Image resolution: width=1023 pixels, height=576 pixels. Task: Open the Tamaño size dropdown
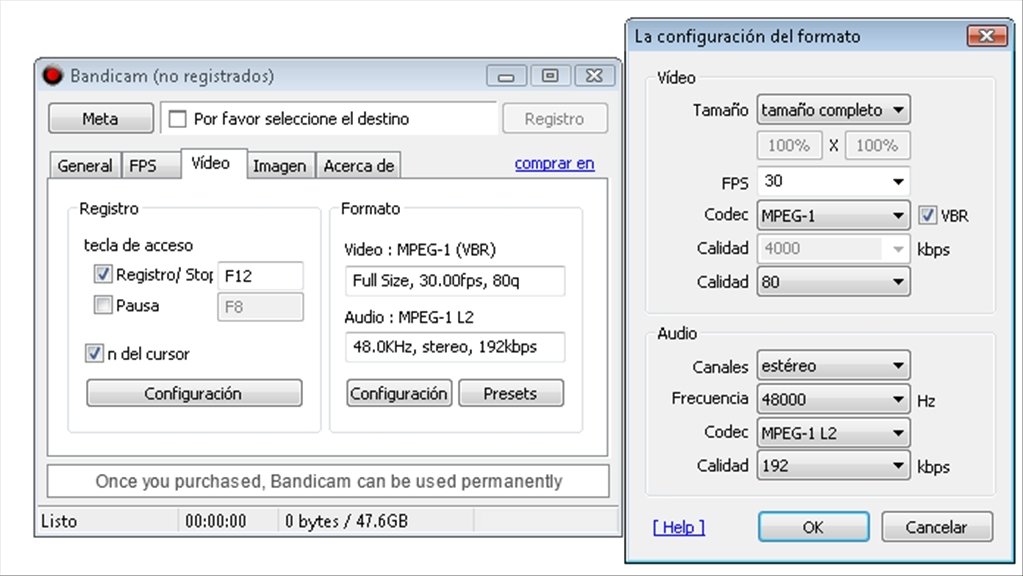tap(833, 110)
